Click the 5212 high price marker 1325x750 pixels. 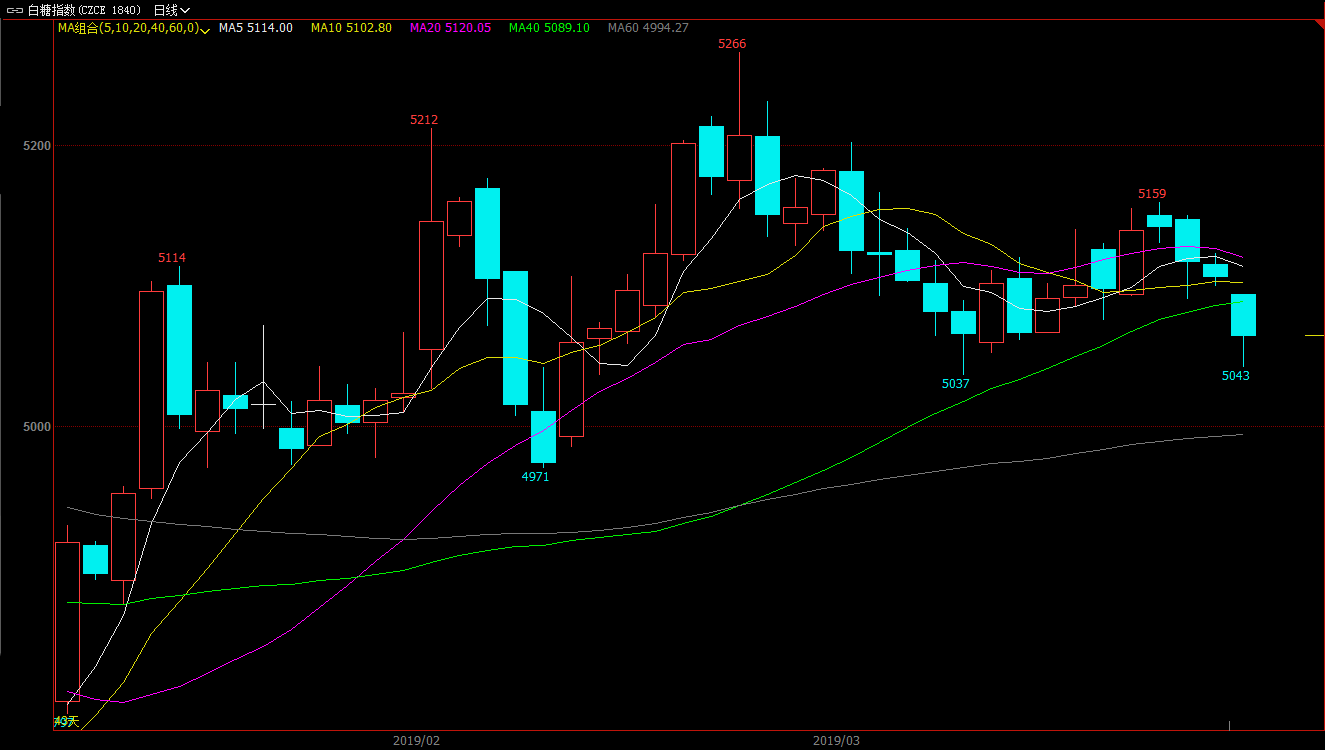[424, 120]
